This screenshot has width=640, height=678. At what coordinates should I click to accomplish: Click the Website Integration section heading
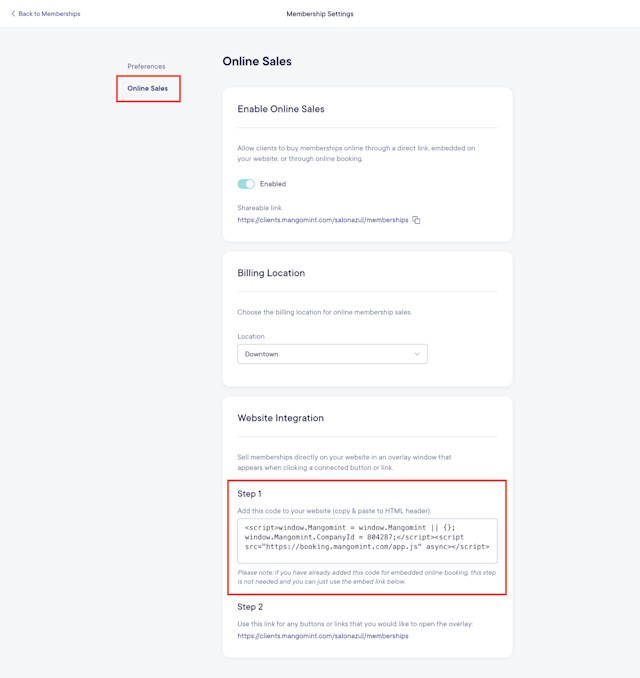[x=280, y=418]
